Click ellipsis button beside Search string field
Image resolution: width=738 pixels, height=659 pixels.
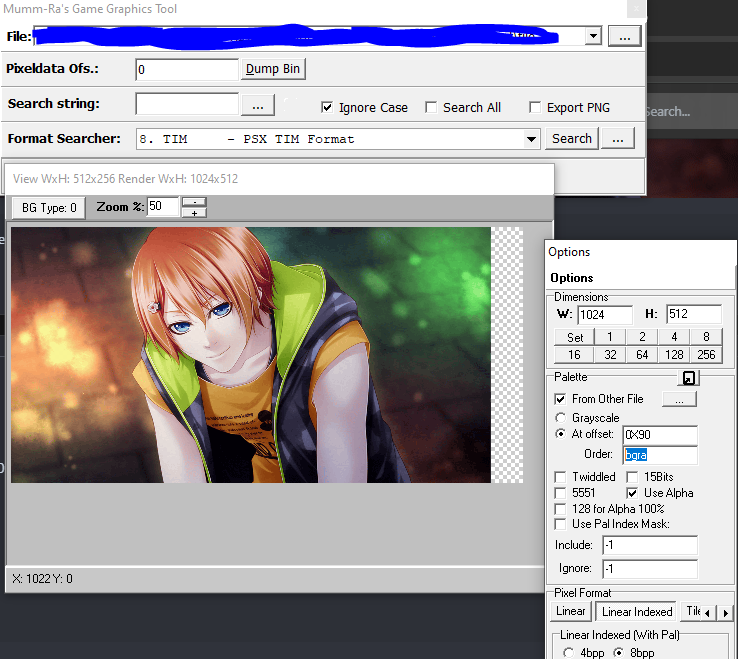pos(257,105)
